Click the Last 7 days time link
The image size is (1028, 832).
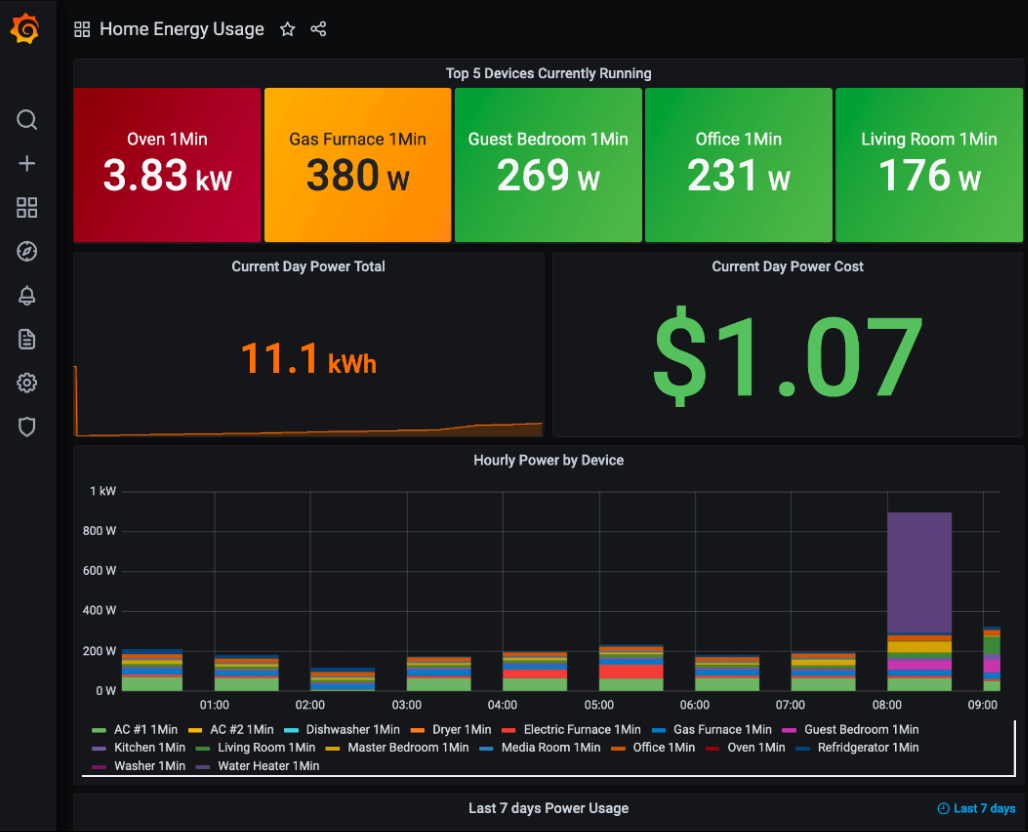976,809
